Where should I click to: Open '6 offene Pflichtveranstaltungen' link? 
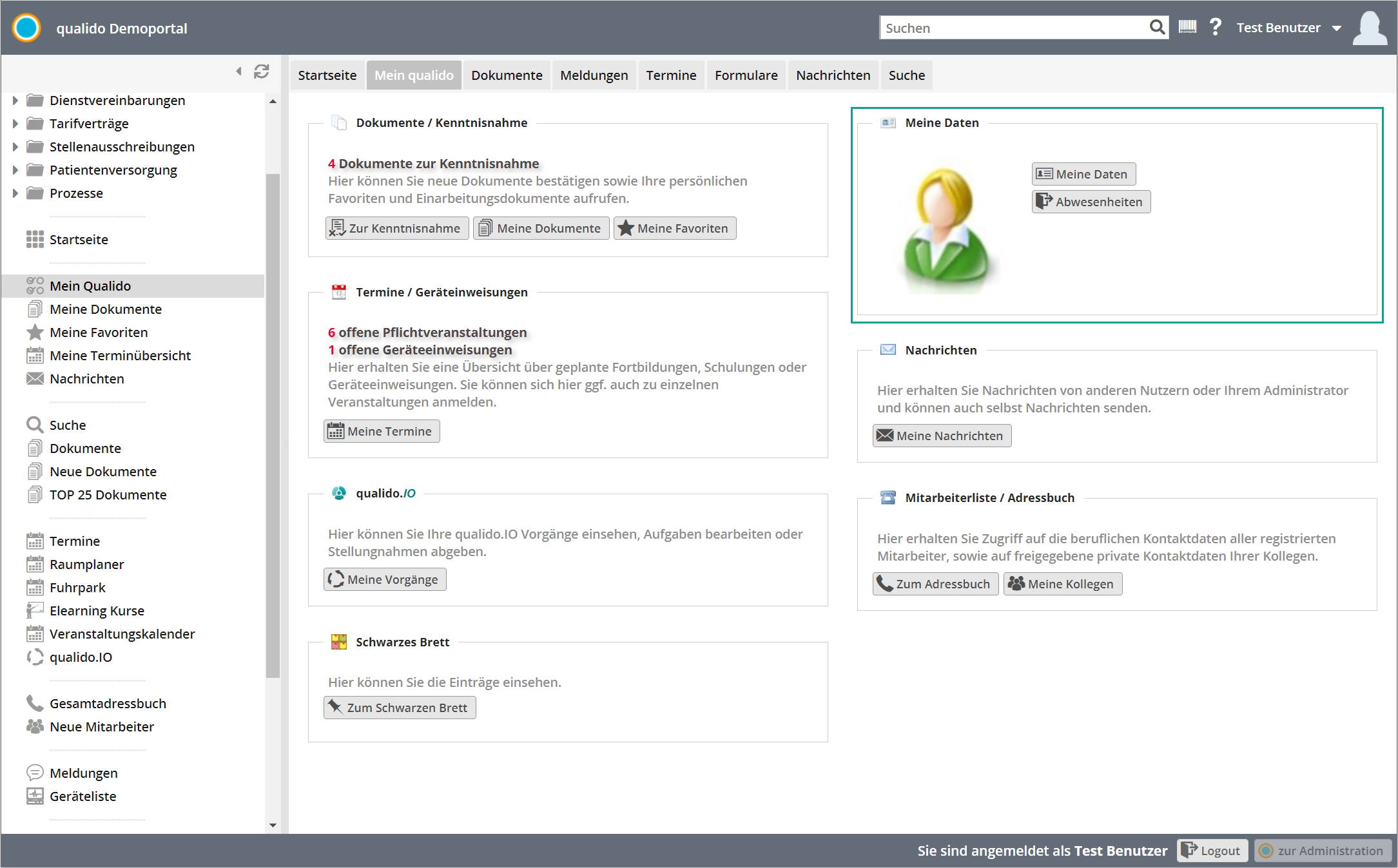(x=427, y=332)
